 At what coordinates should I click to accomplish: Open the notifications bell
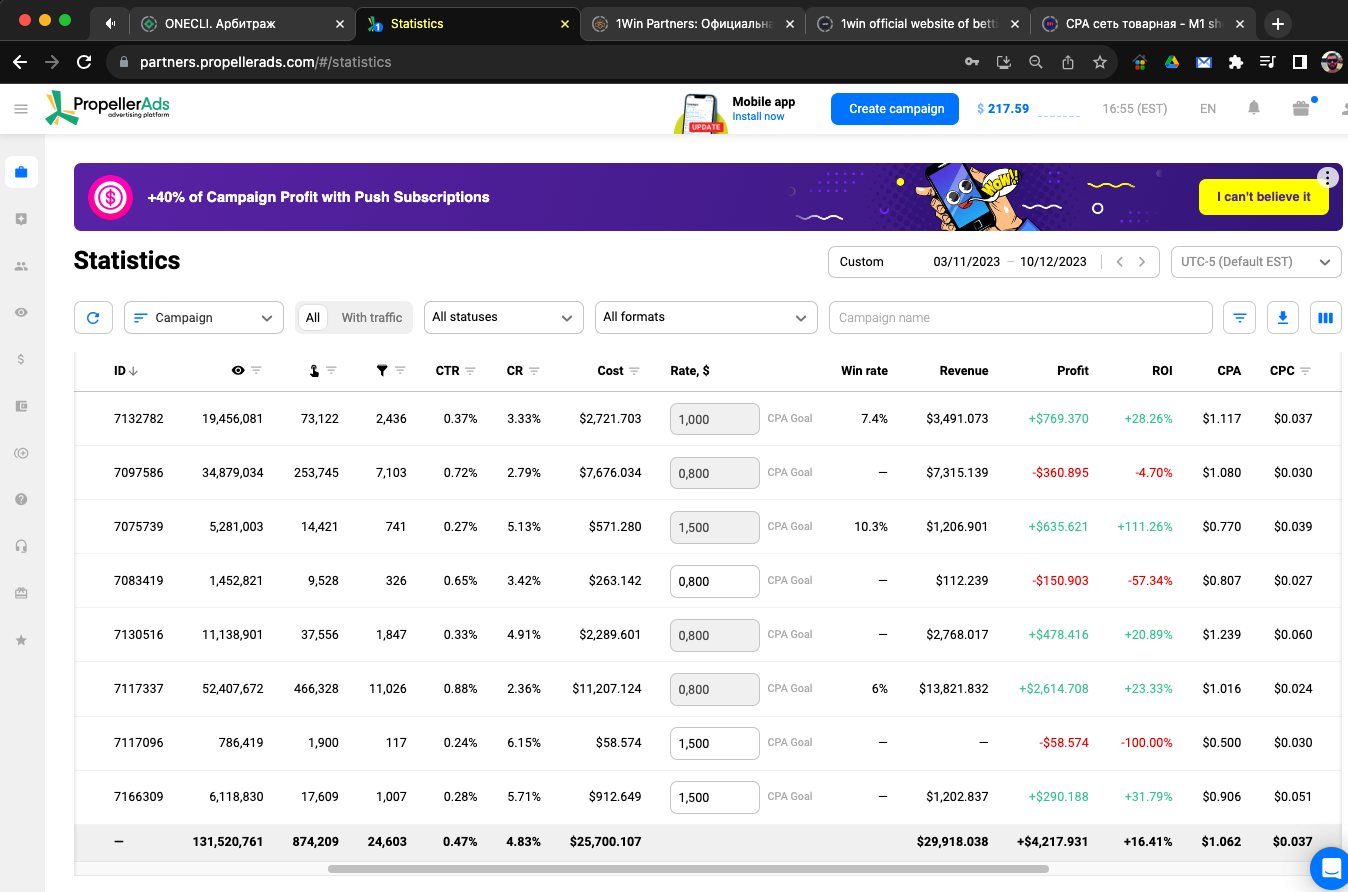coord(1254,108)
